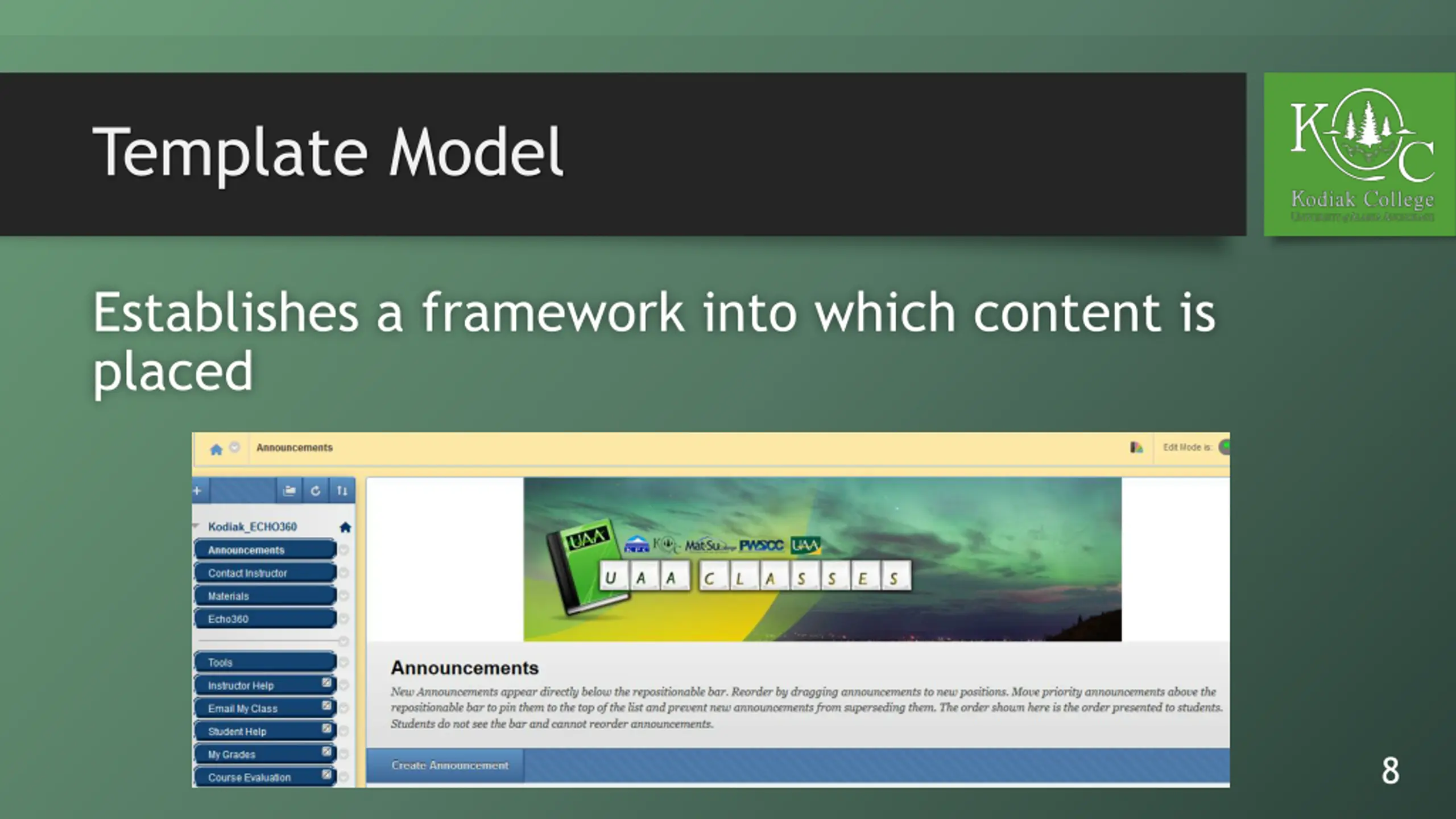Open options chevron for My Grades
This screenshot has height=819, width=1456.
[x=344, y=754]
